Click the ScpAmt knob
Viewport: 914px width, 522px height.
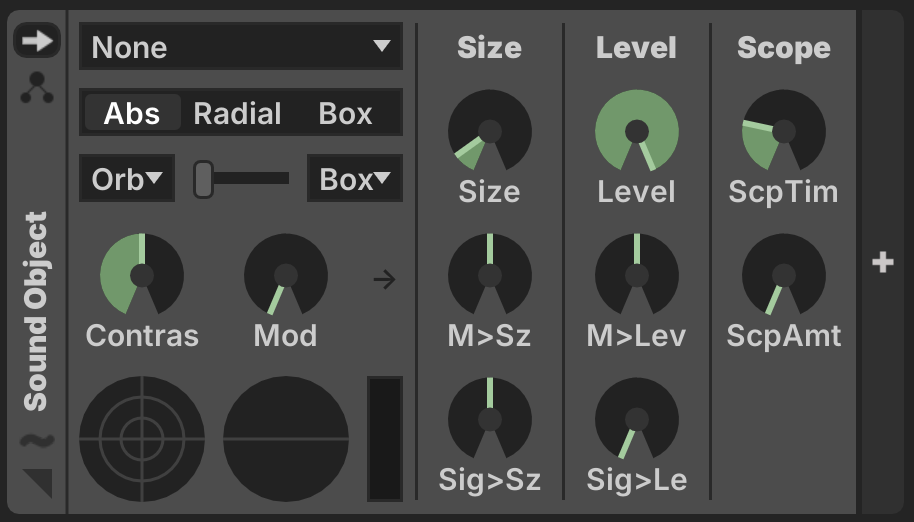783,274
